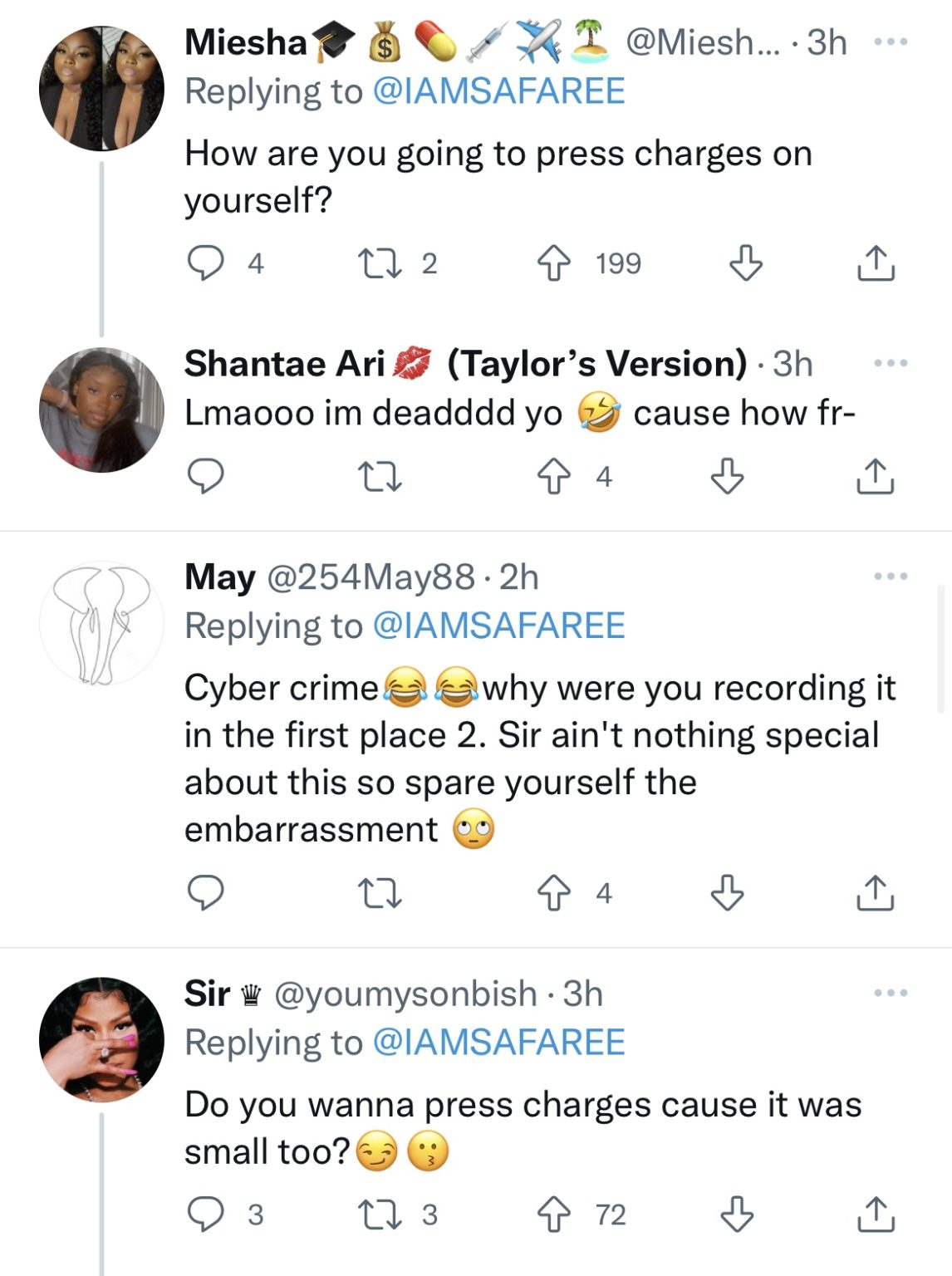This screenshot has width=952, height=1276.
Task: Open @IAMSAFAREE mention in Sir's reply
Action: (498, 1042)
